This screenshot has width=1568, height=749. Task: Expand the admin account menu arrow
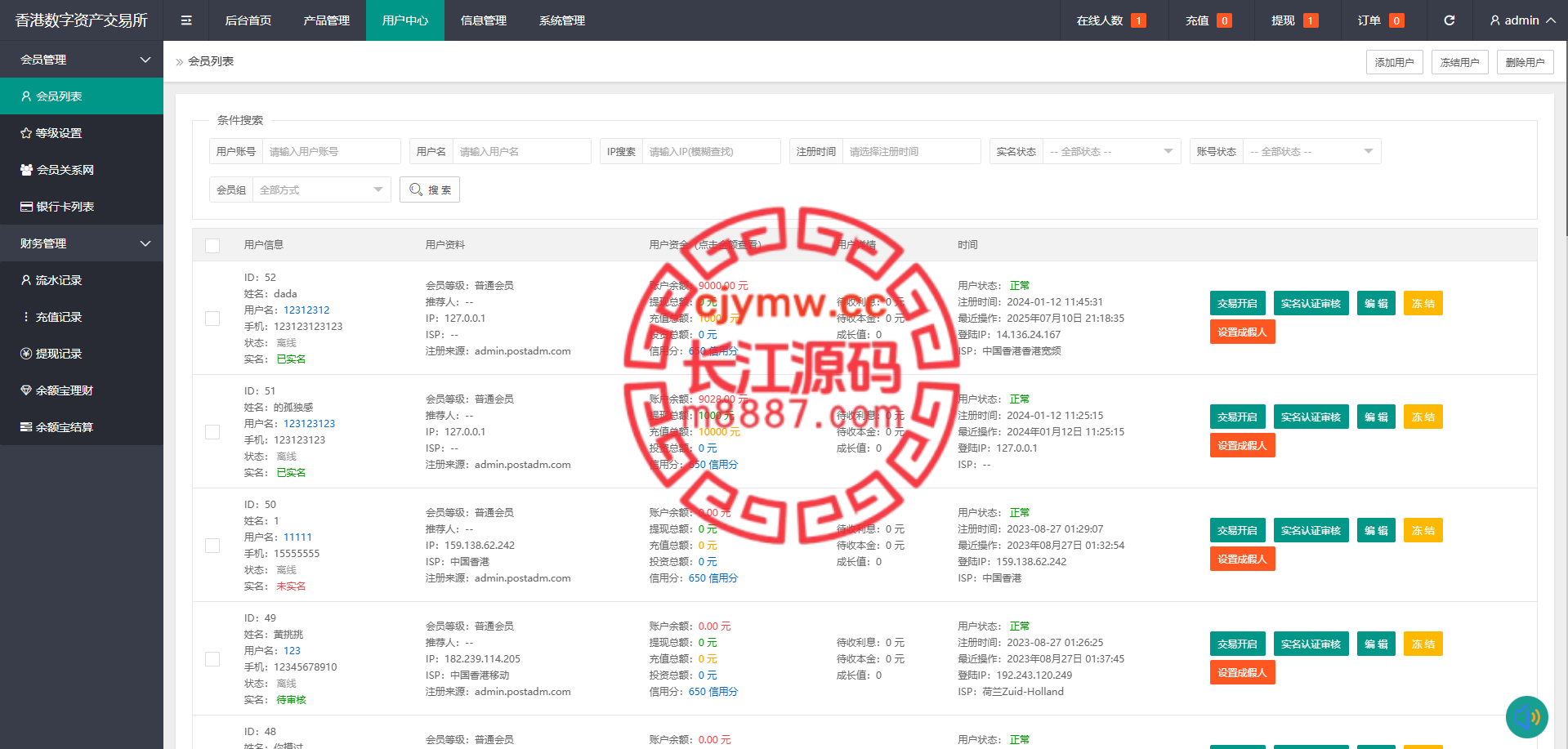coord(1550,20)
